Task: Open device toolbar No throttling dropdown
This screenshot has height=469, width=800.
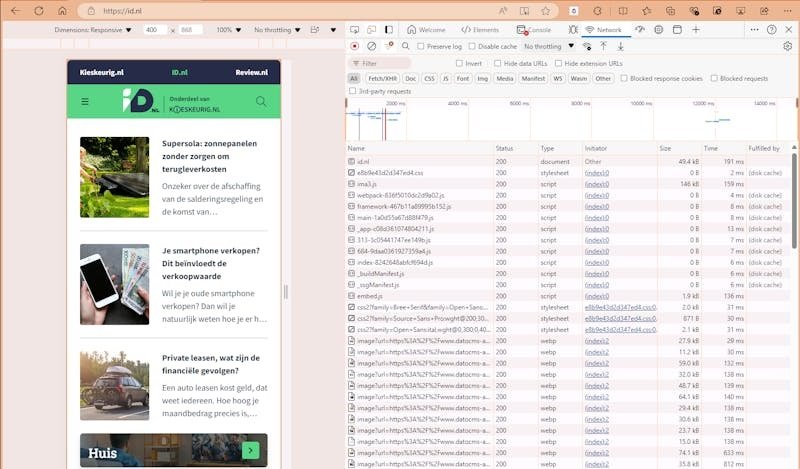Action: coord(277,30)
